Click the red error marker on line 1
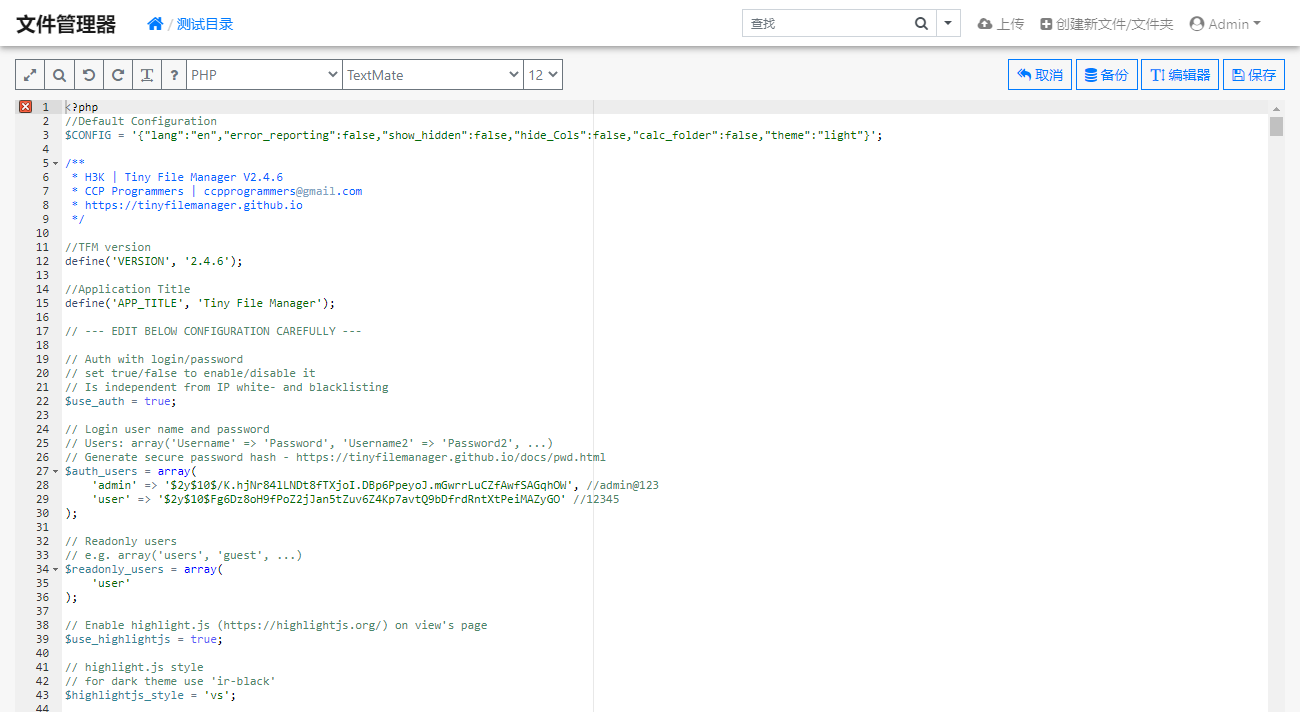This screenshot has width=1300, height=712. (25, 106)
